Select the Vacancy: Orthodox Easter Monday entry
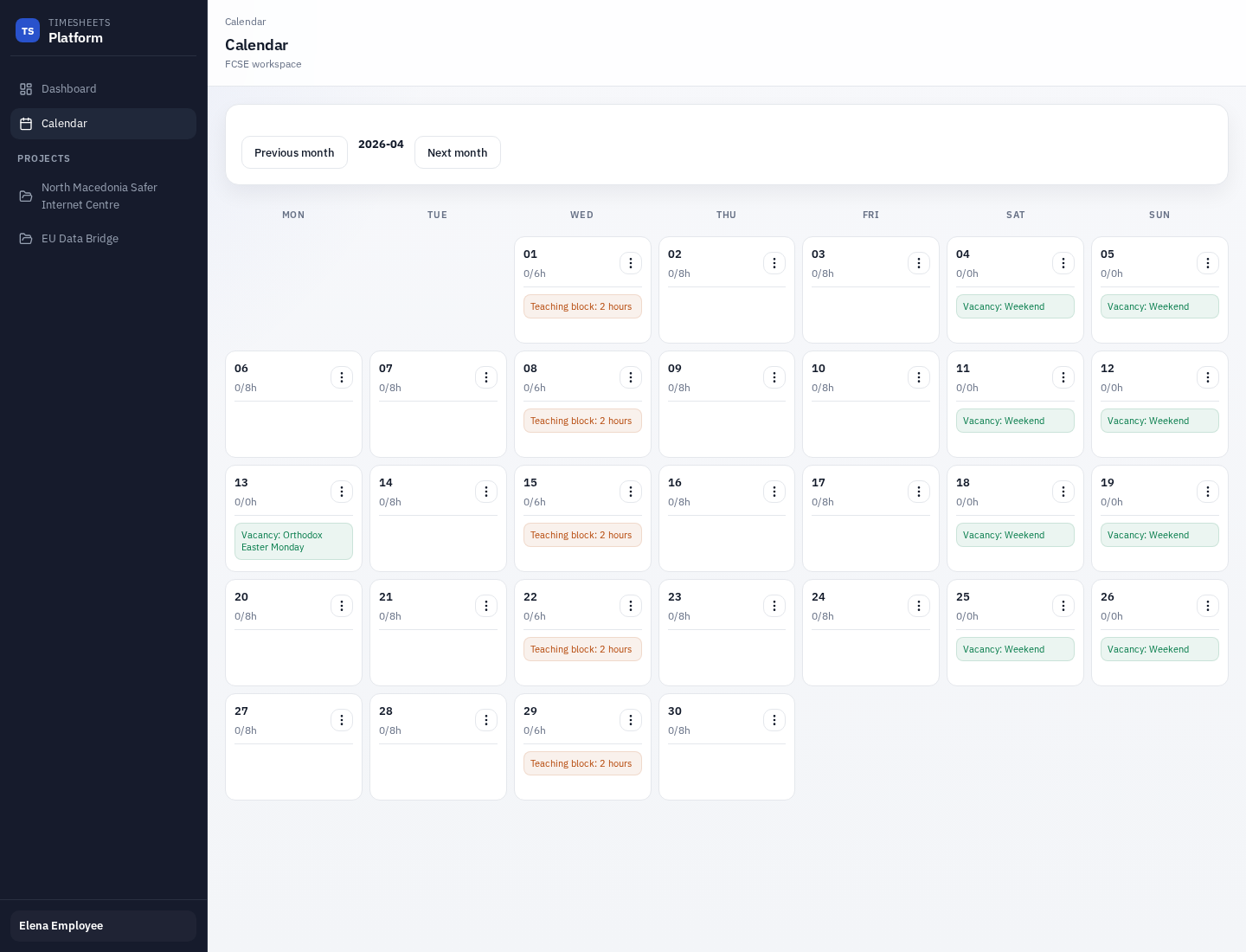This screenshot has height=952, width=1246. click(293, 541)
